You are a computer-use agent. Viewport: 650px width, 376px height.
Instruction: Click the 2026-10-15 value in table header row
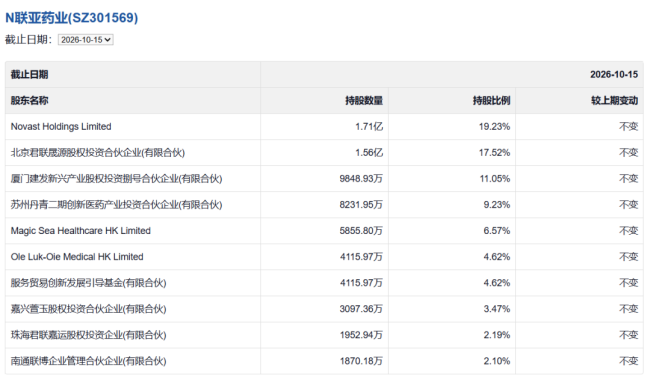click(x=614, y=75)
